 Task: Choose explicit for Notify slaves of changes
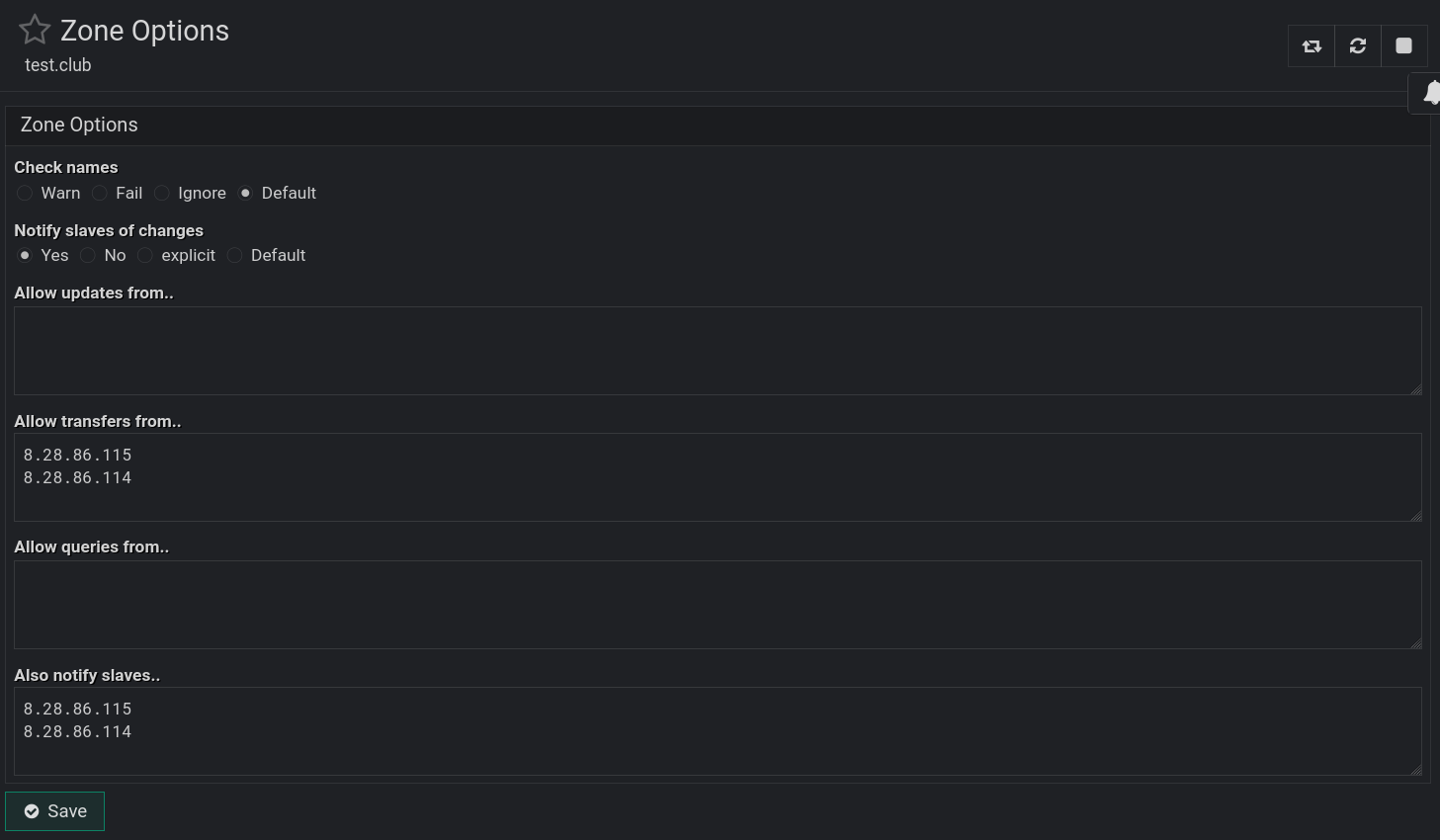[145, 256]
